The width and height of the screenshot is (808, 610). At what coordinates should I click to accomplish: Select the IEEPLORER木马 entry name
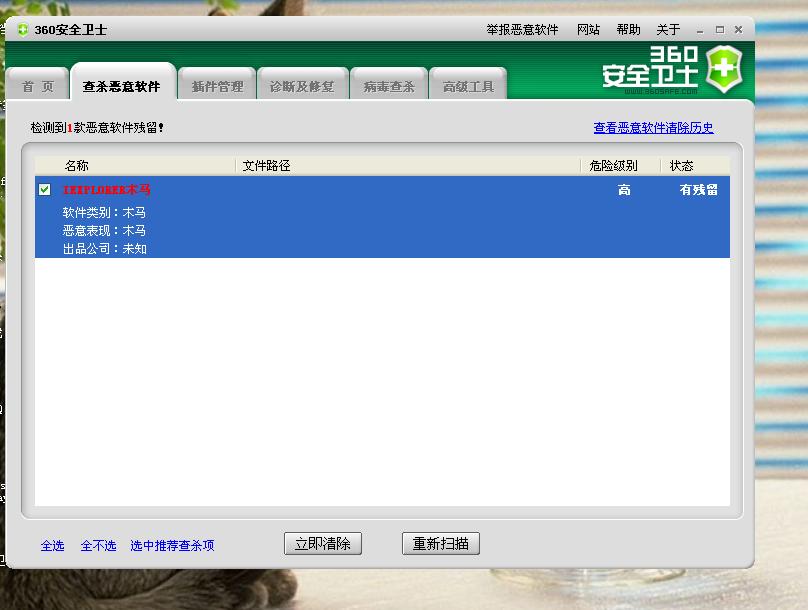[107, 190]
